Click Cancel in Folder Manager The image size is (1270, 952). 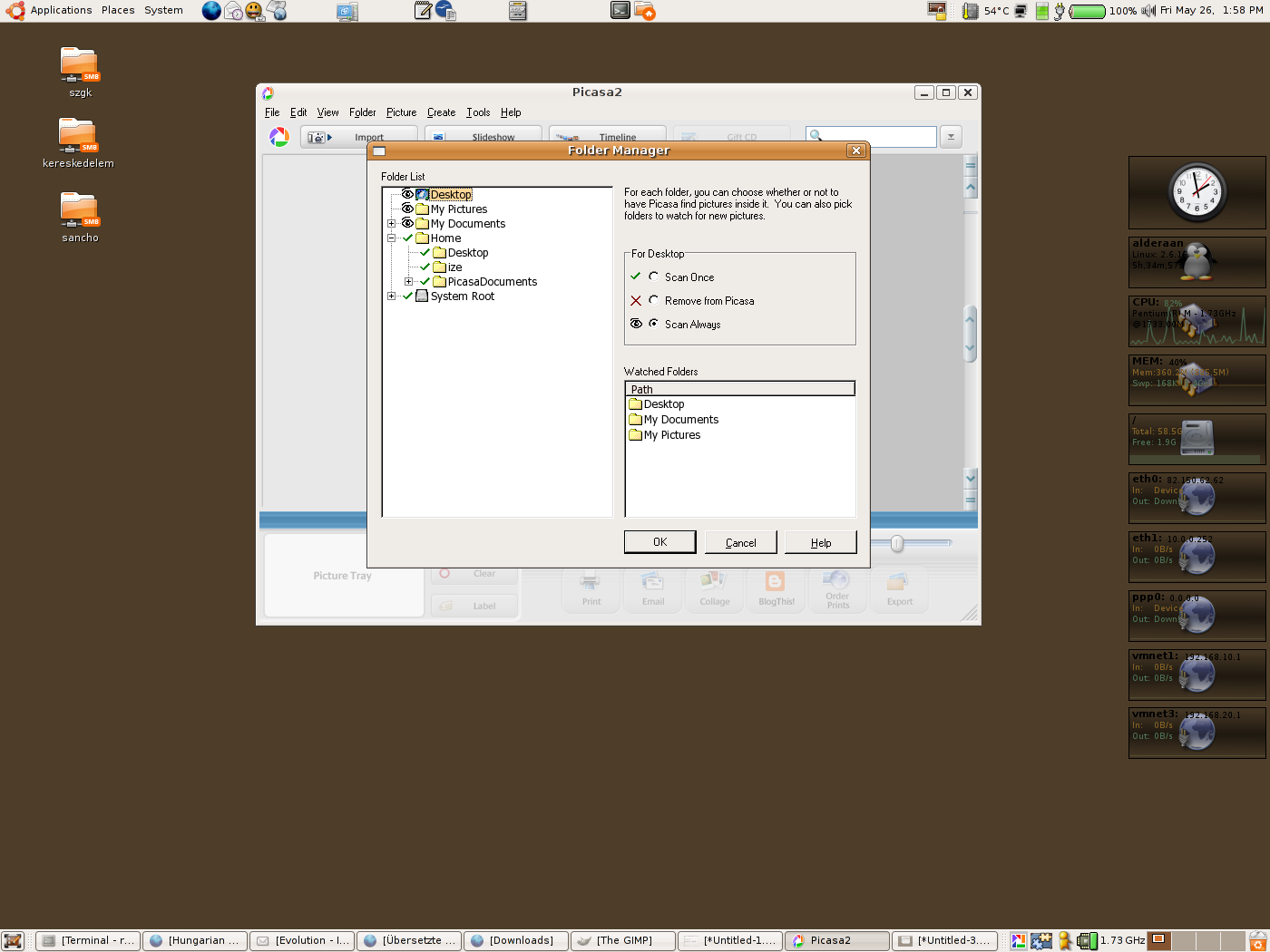[x=740, y=542]
